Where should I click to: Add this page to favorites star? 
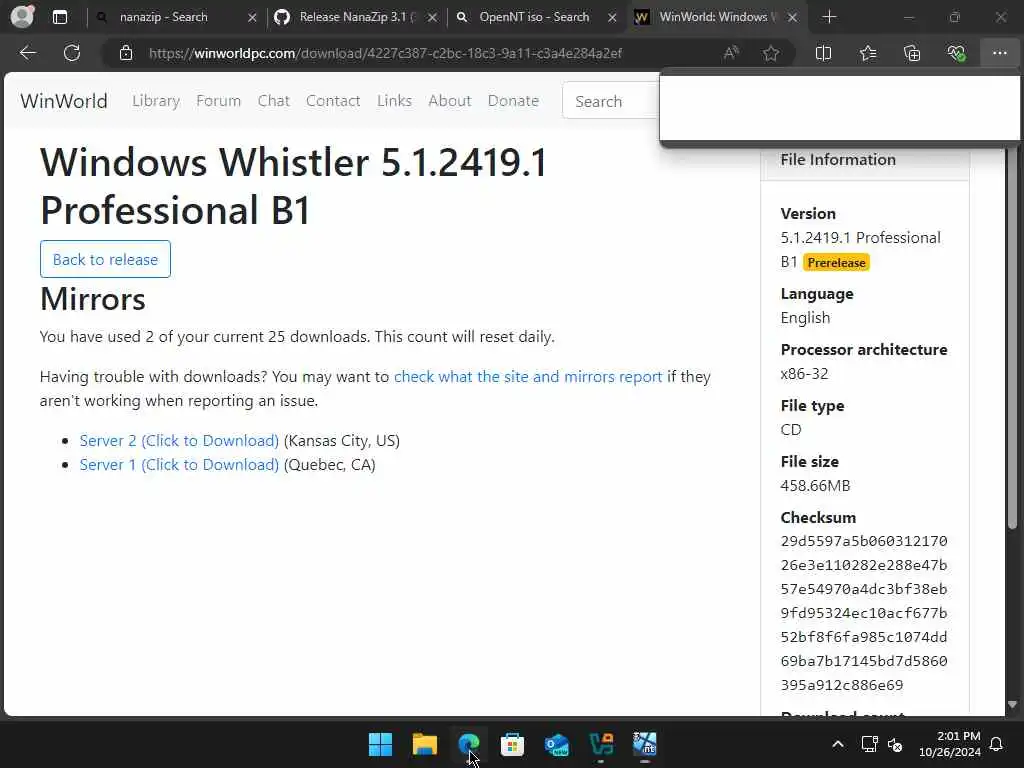pyautogui.click(x=771, y=53)
